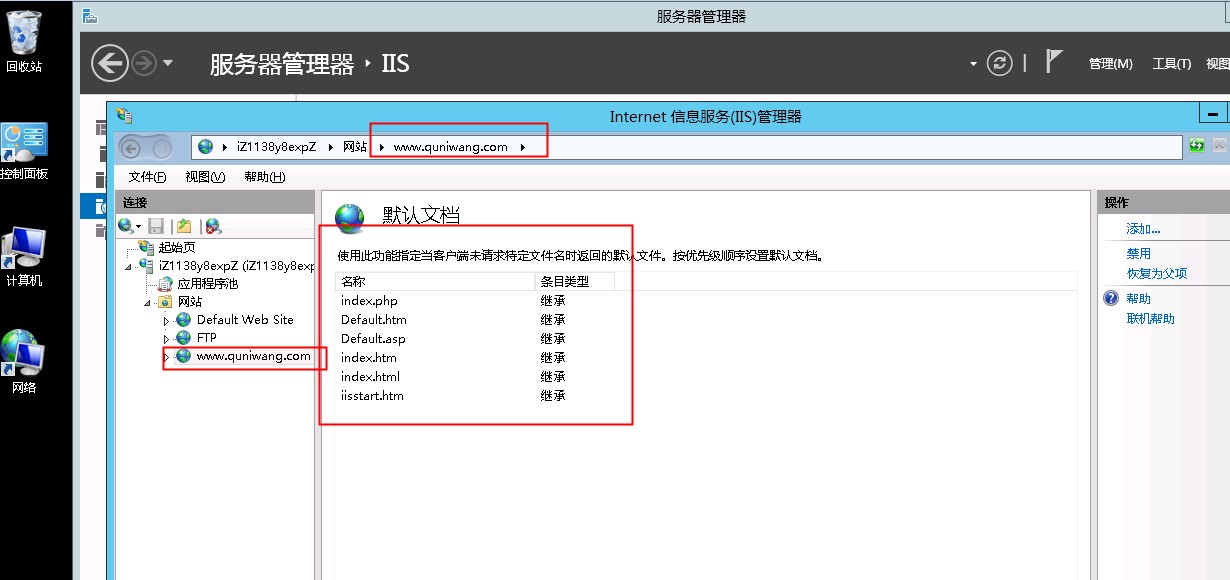Click the delete connection icon with red X
The height and width of the screenshot is (580, 1230).
pyautogui.click(x=213, y=226)
